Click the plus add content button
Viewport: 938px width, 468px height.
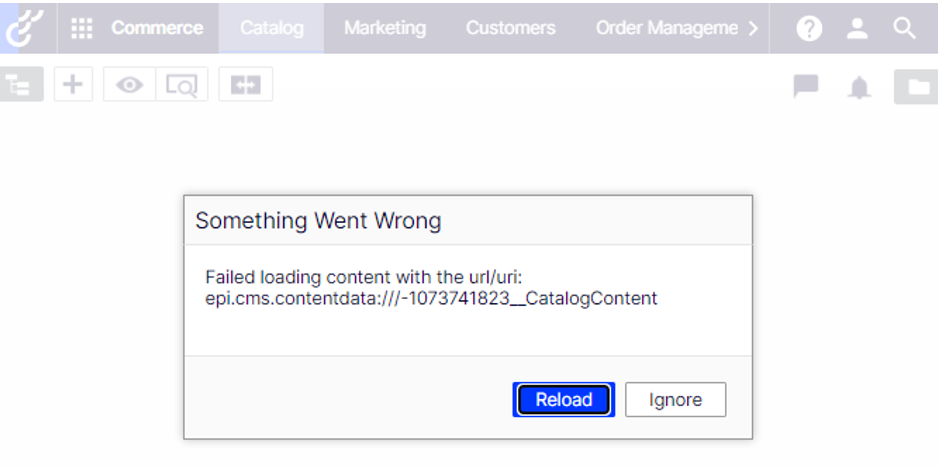73,85
